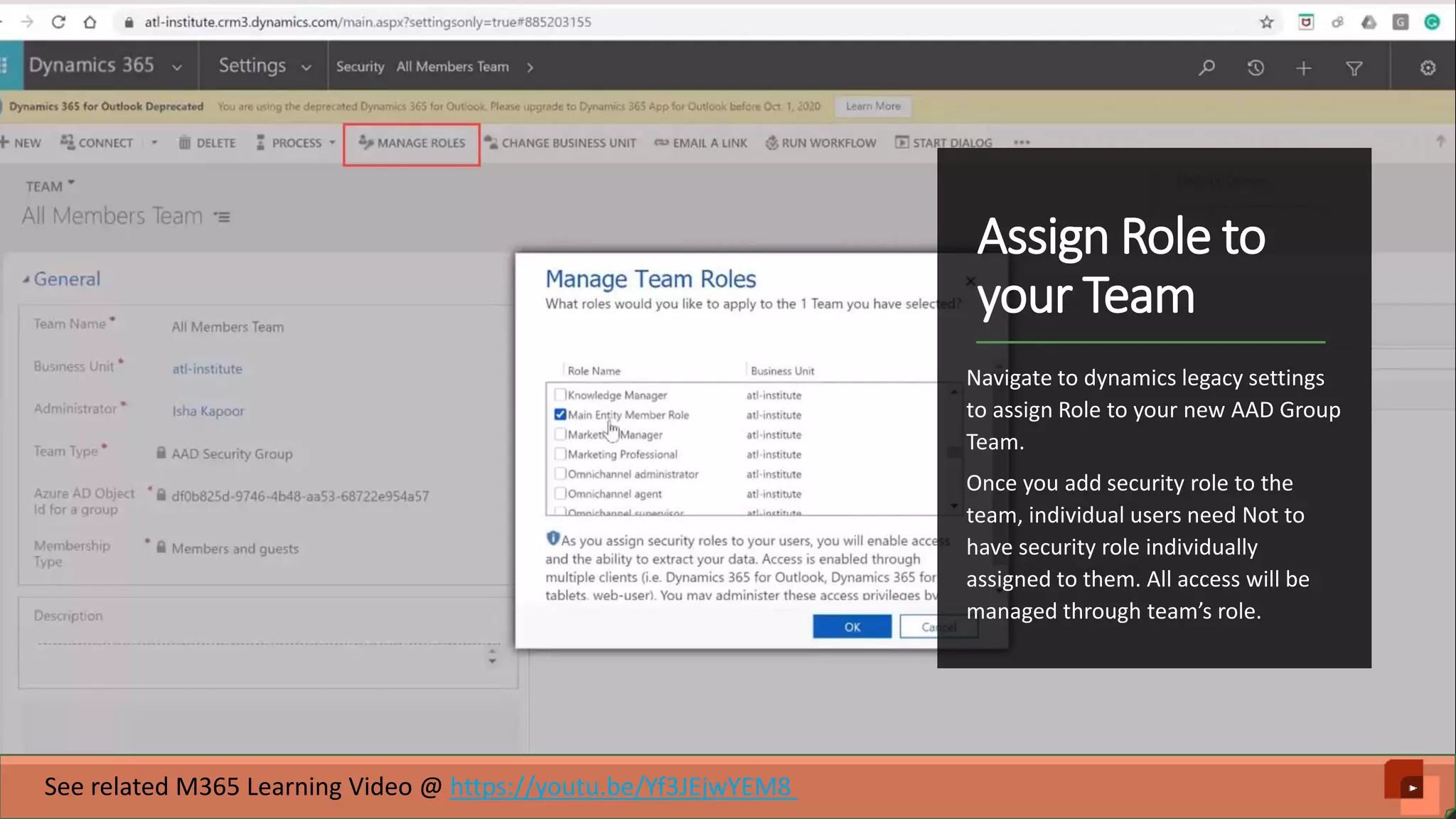Click the NEW command
The width and height of the screenshot is (1456, 819).
point(21,143)
